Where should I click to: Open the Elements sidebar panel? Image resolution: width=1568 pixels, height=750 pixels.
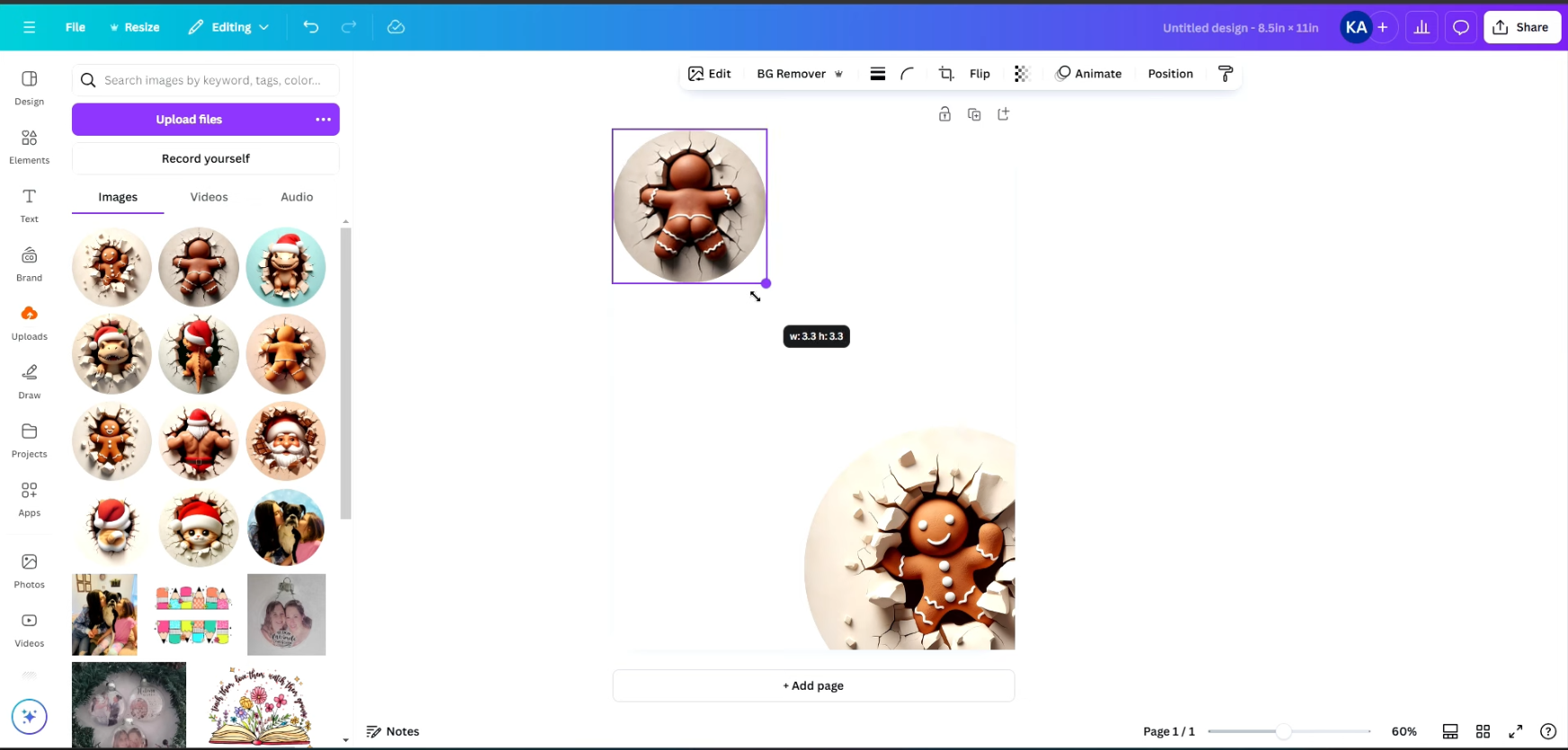(x=30, y=147)
